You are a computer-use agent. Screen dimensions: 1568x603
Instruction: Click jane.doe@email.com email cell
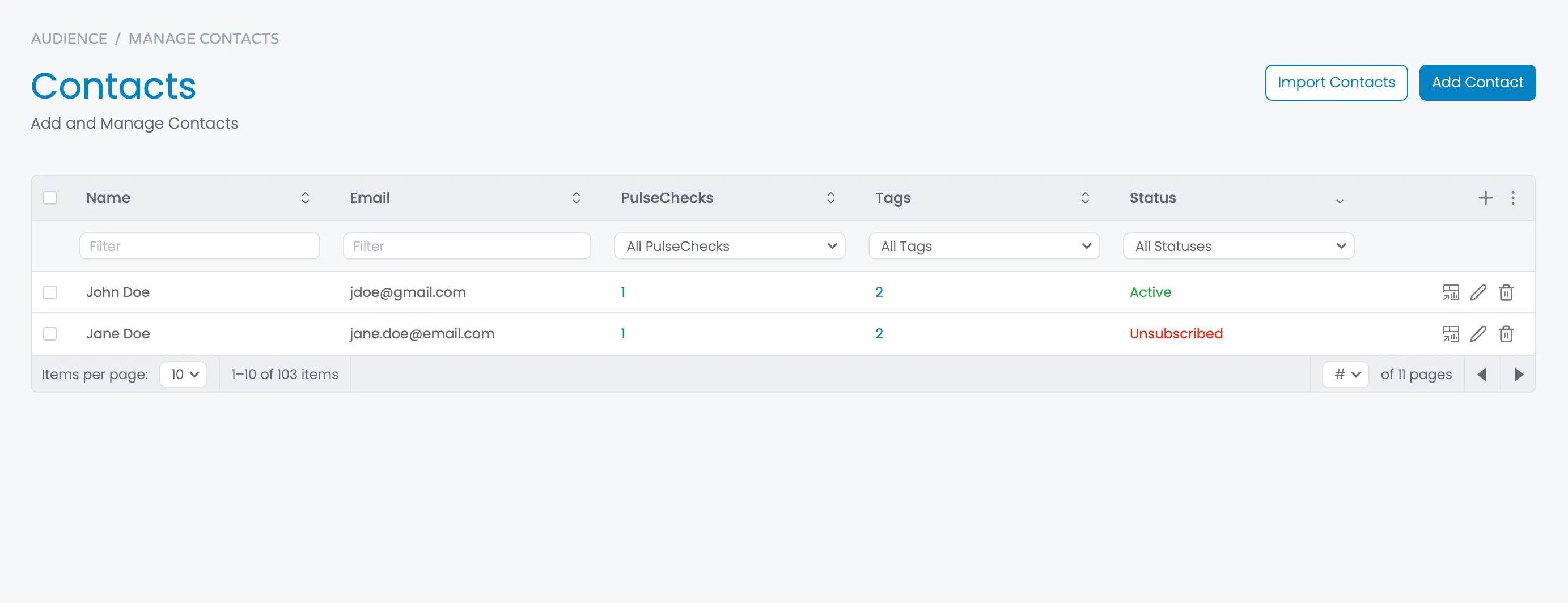click(422, 334)
